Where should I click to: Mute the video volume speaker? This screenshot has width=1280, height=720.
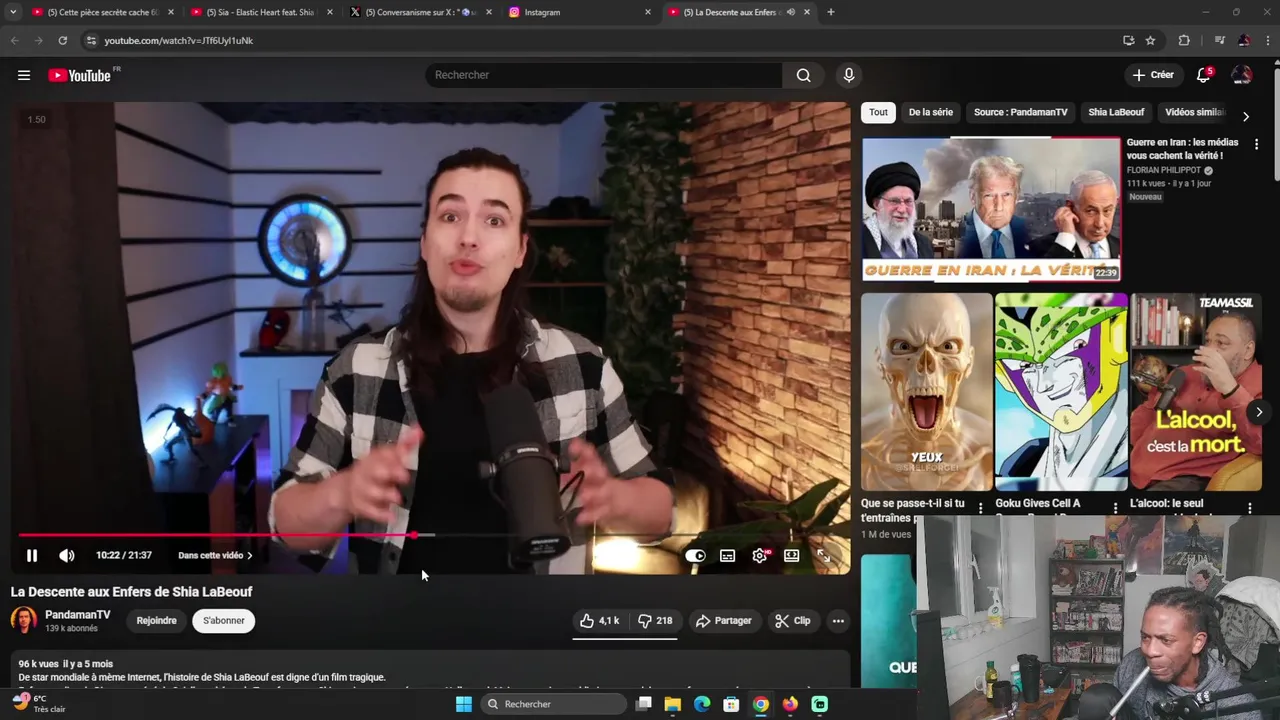pos(66,555)
